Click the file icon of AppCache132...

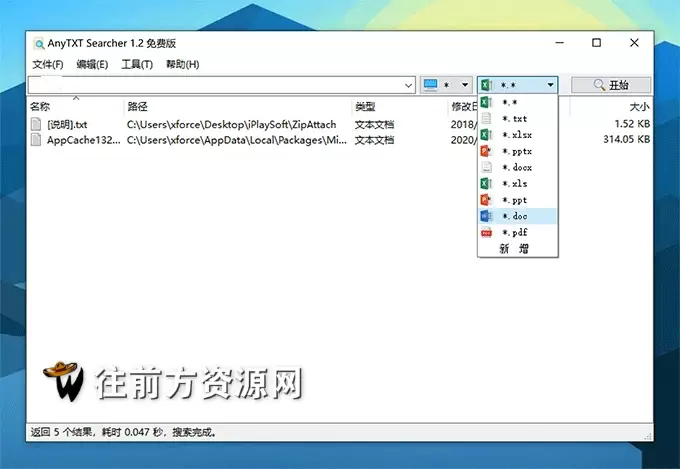36,140
